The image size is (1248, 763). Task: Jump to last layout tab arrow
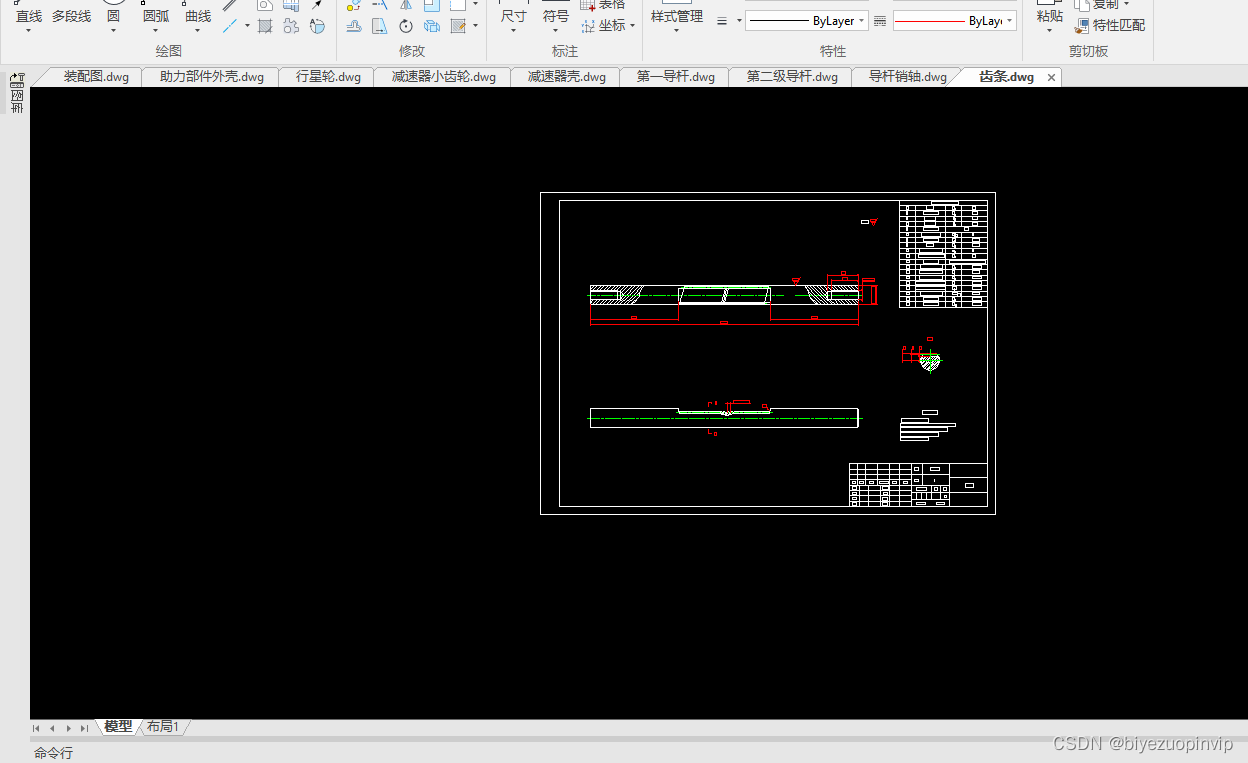click(x=84, y=728)
